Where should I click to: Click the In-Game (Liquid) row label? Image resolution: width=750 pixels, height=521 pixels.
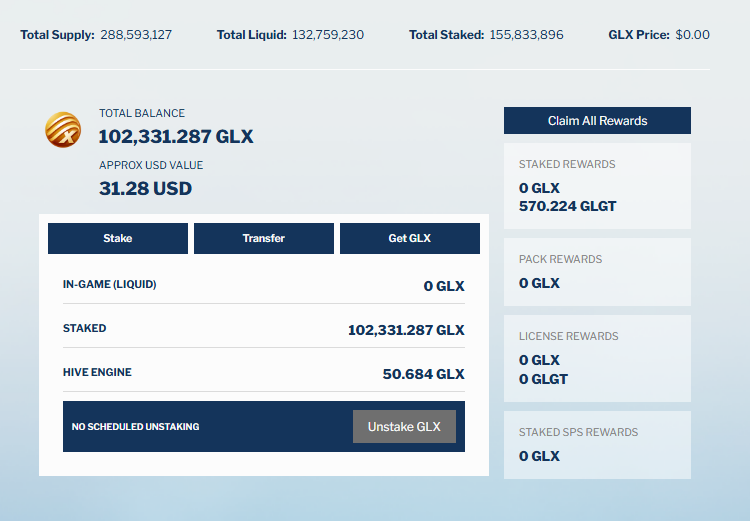(x=110, y=284)
